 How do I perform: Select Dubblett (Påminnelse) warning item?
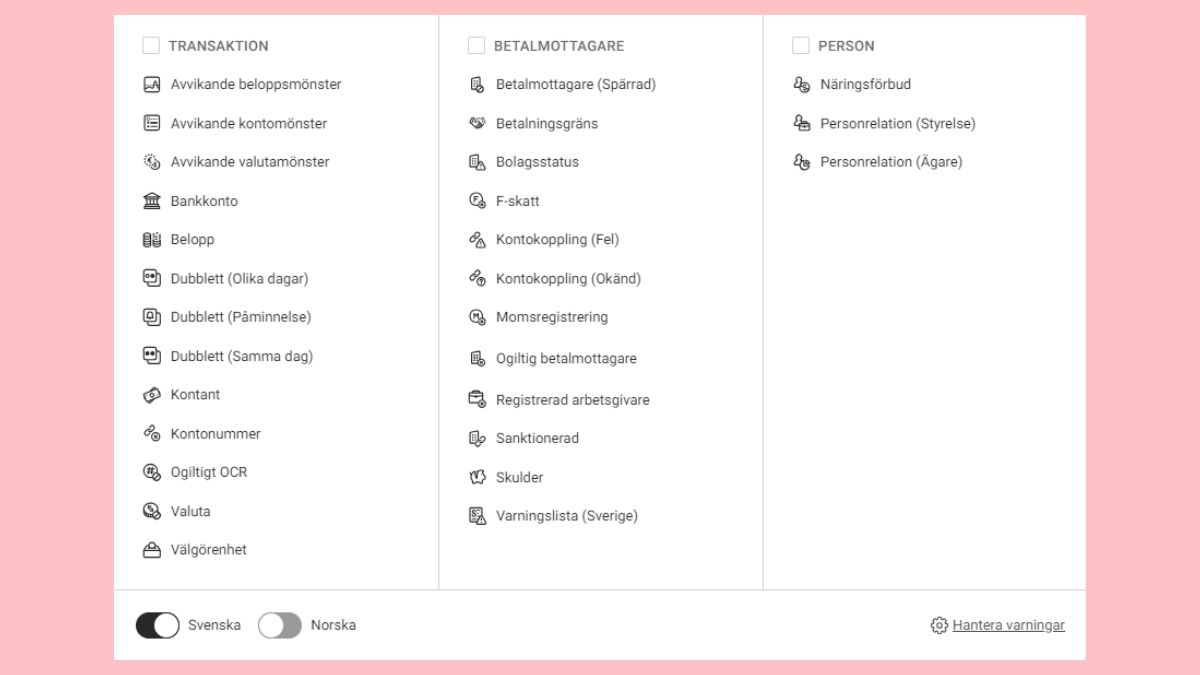coord(227,317)
